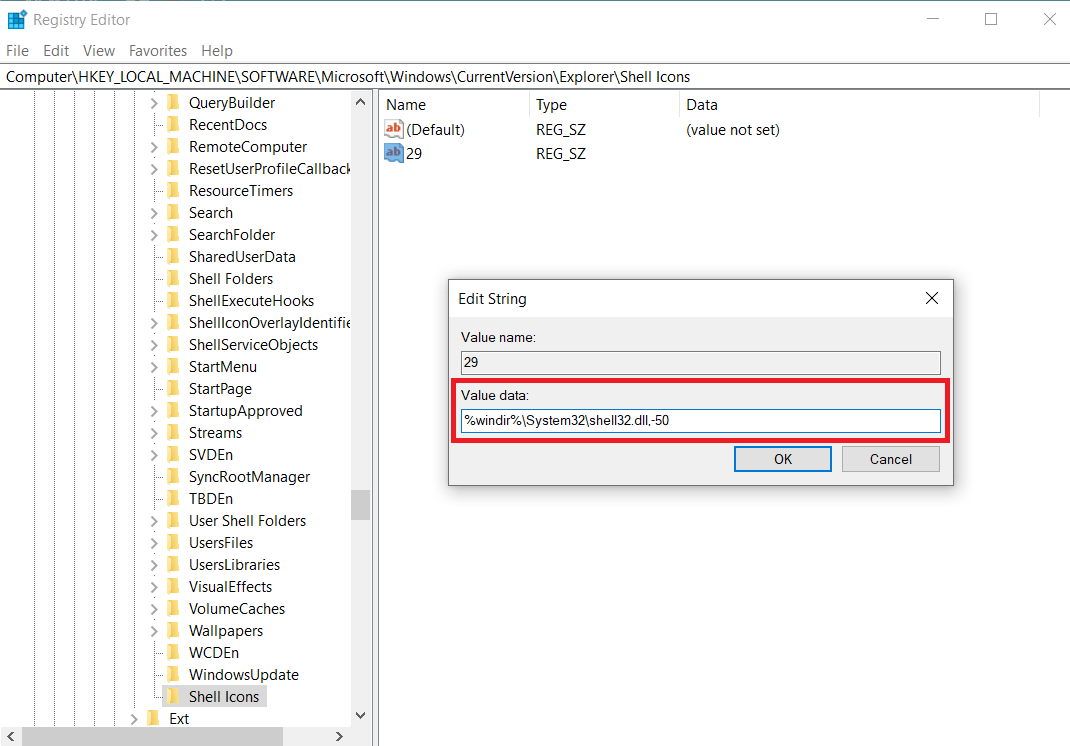Viewport: 1070px width, 746px height.
Task: Click the QueryBuilder folder icon
Action: [173, 102]
